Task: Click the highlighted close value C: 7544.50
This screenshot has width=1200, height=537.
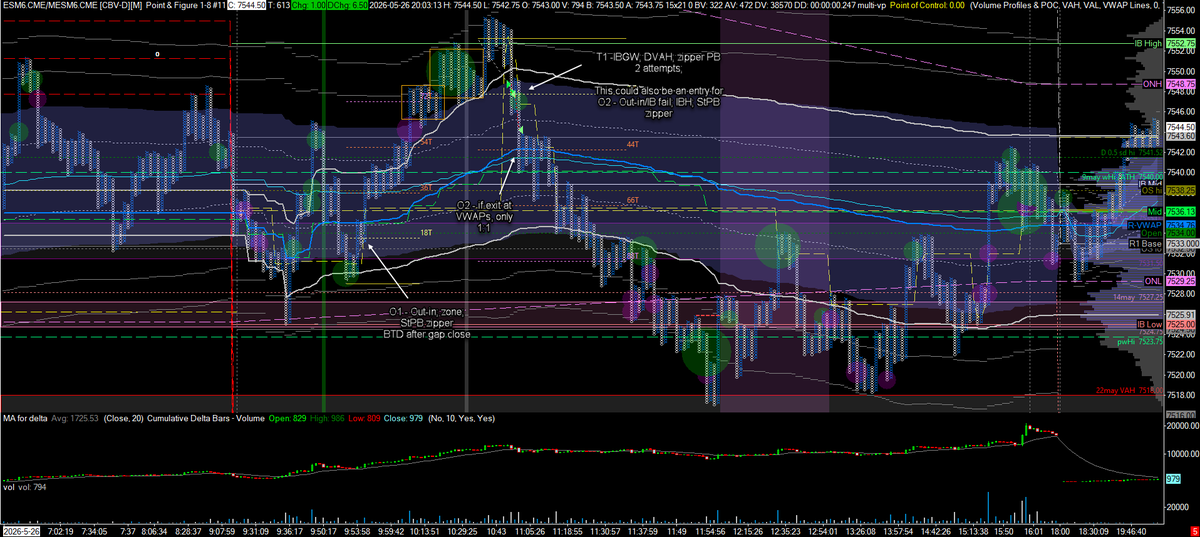Action: (x=246, y=5)
